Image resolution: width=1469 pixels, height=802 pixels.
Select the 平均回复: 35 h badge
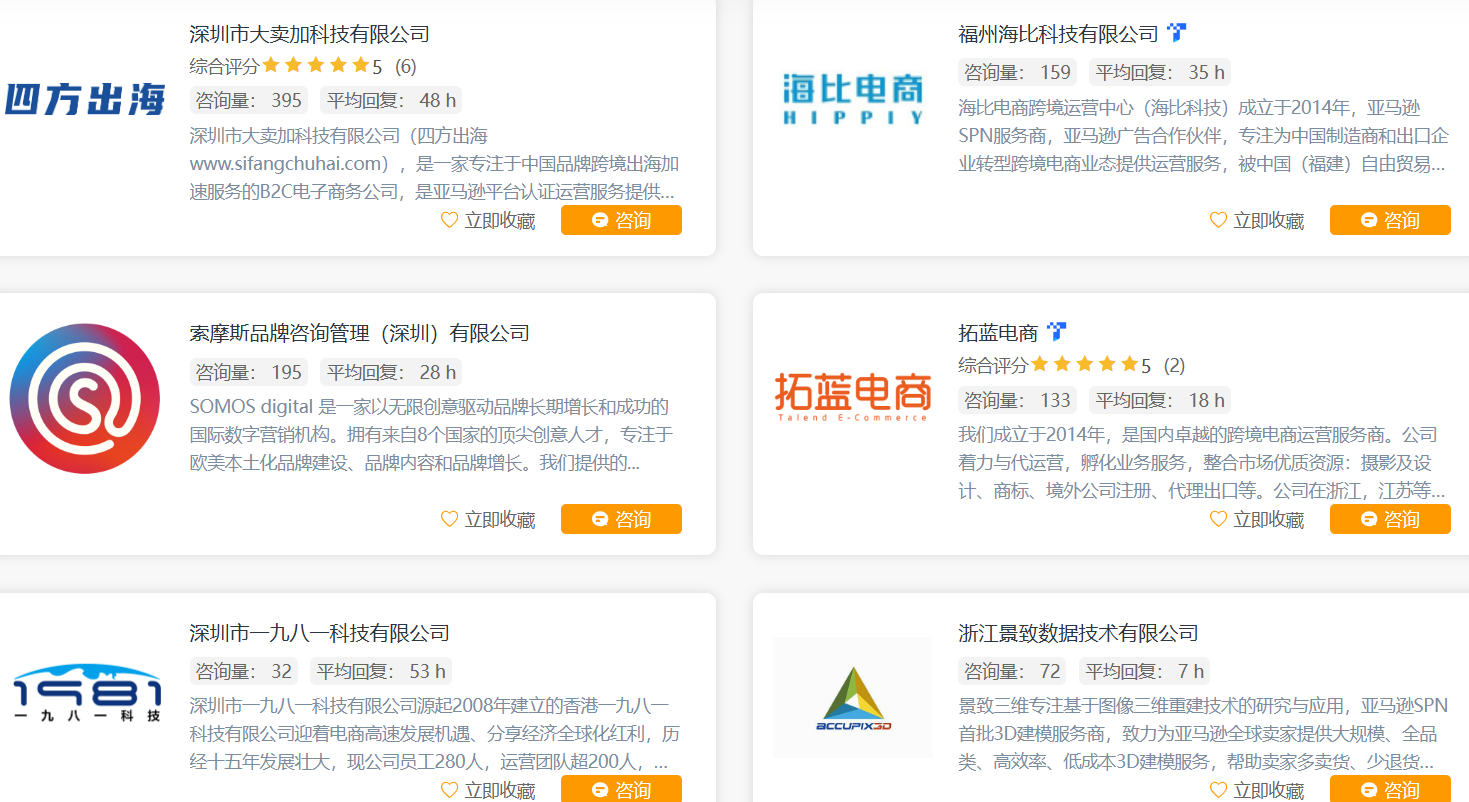click(x=1160, y=72)
